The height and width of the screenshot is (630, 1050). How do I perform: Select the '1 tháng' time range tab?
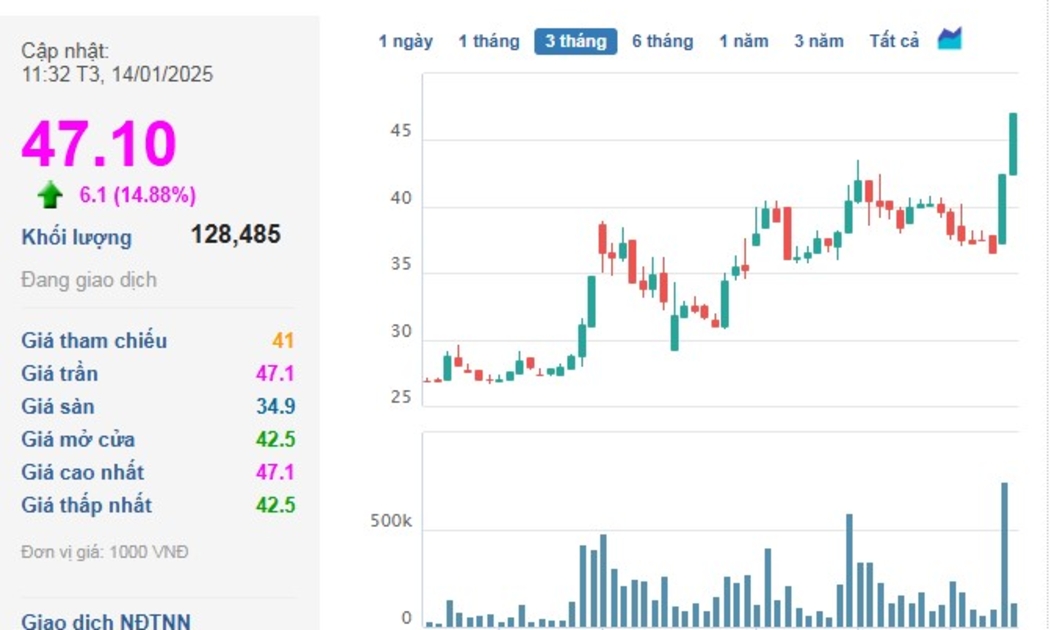tap(489, 41)
